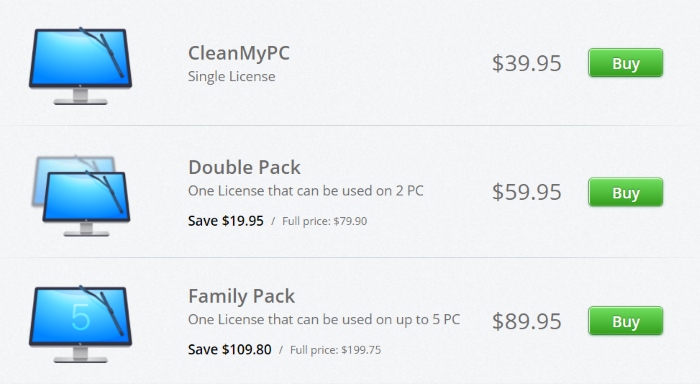Viewport: 700px width, 384px height.
Task: Click the Family Pack monitor icon
Action: [x=80, y=324]
